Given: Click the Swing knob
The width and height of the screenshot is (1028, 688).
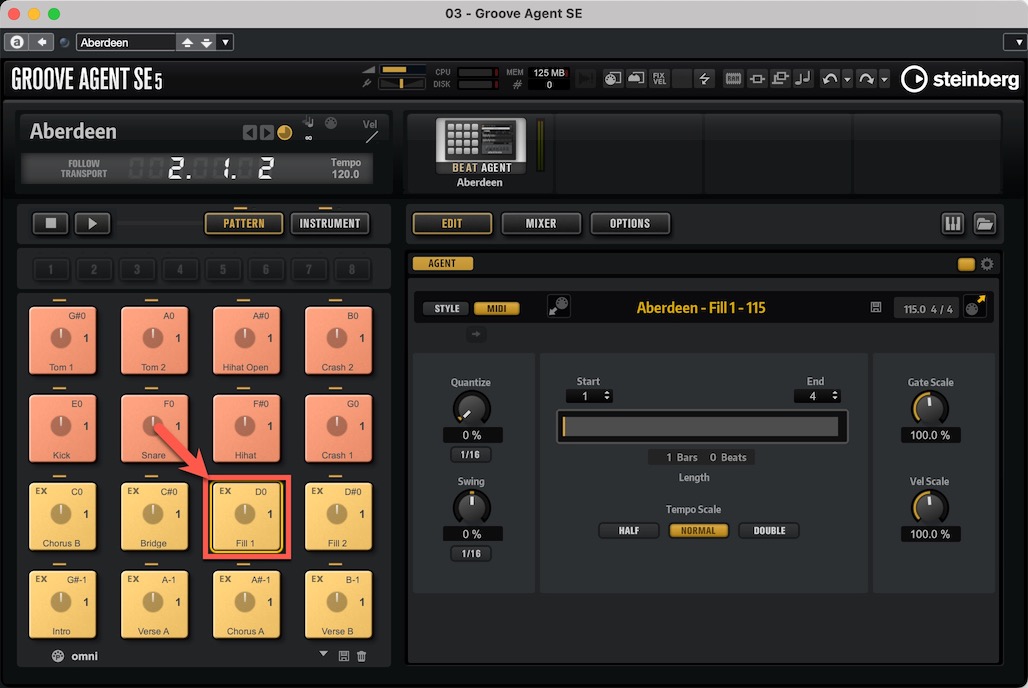Looking at the screenshot, I should (x=471, y=508).
